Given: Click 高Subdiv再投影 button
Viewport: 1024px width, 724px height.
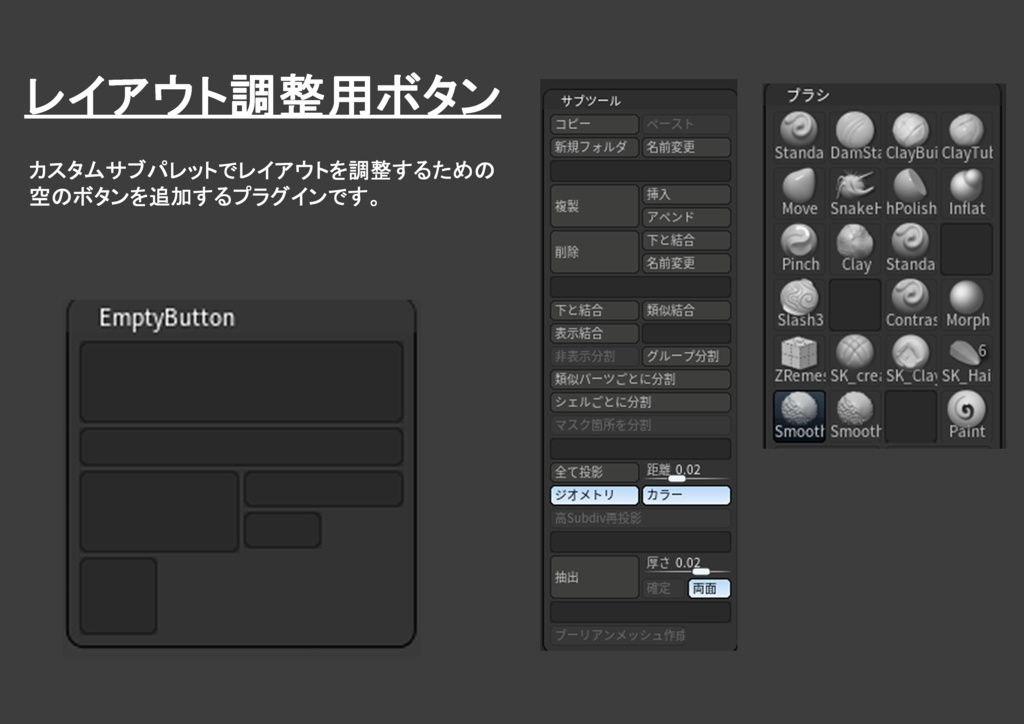Looking at the screenshot, I should point(640,518).
